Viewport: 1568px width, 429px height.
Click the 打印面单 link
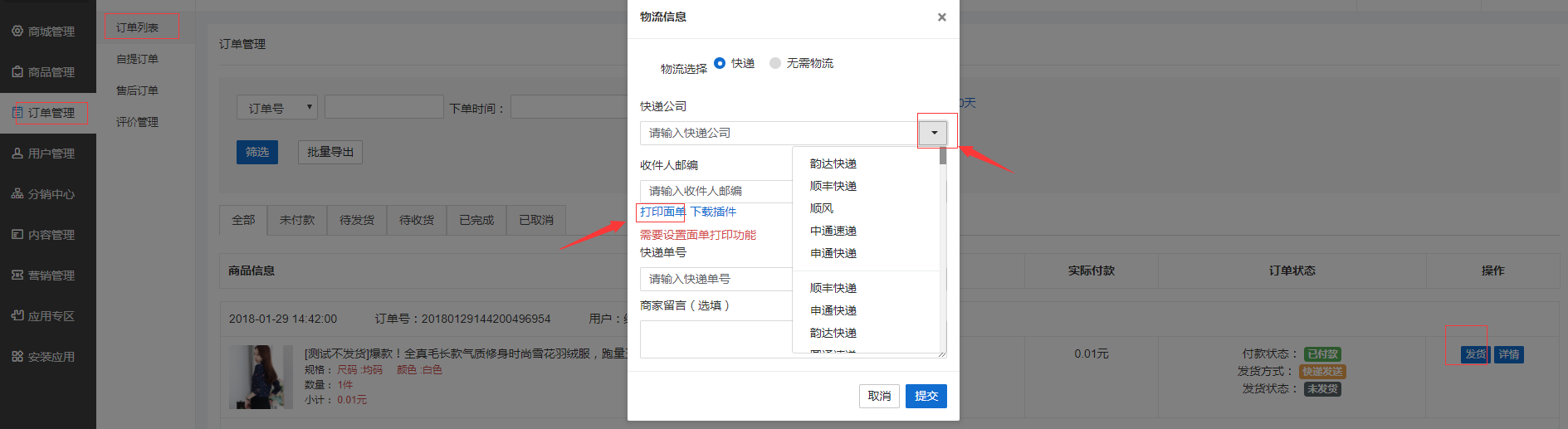click(x=662, y=212)
